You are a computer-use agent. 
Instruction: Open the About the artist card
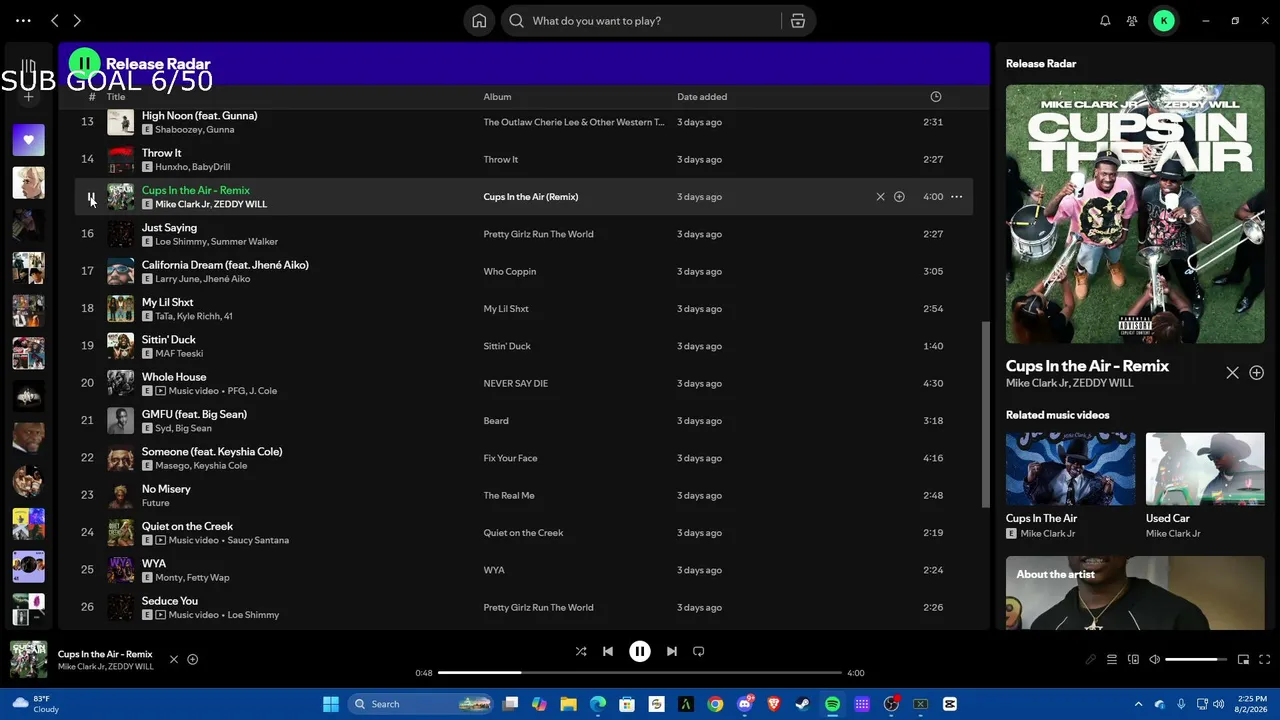coord(1135,593)
